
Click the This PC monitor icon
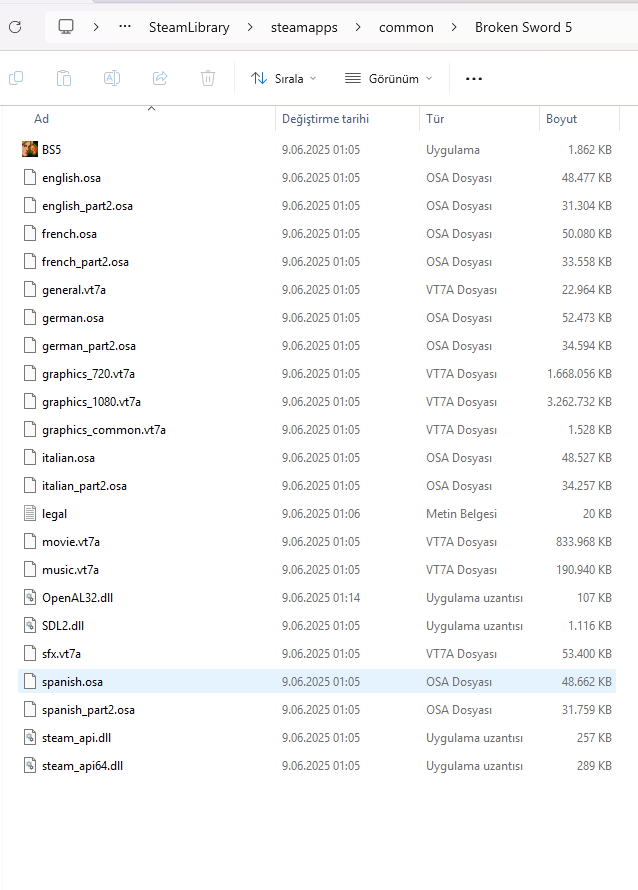66,27
